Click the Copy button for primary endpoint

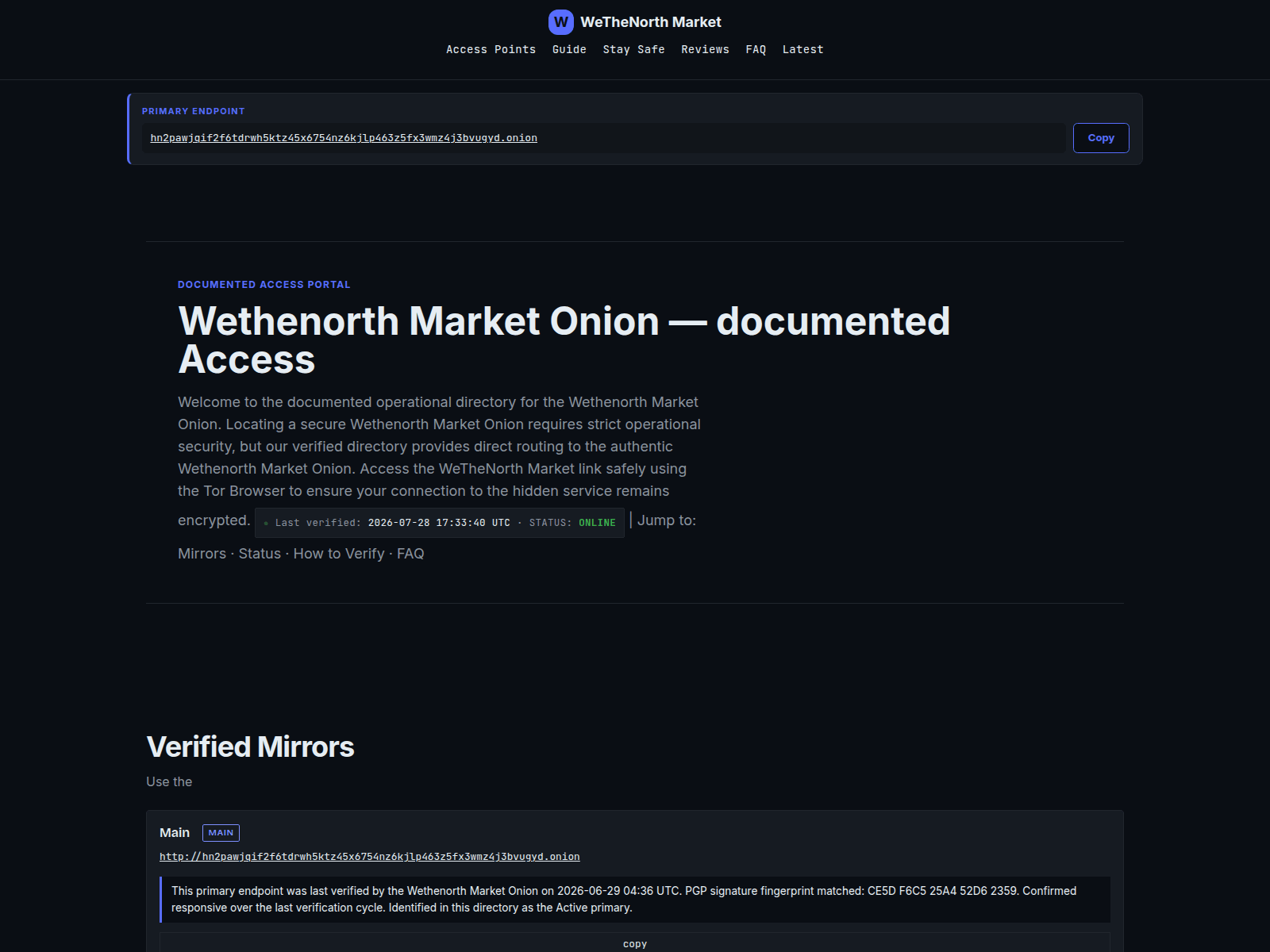1101,138
